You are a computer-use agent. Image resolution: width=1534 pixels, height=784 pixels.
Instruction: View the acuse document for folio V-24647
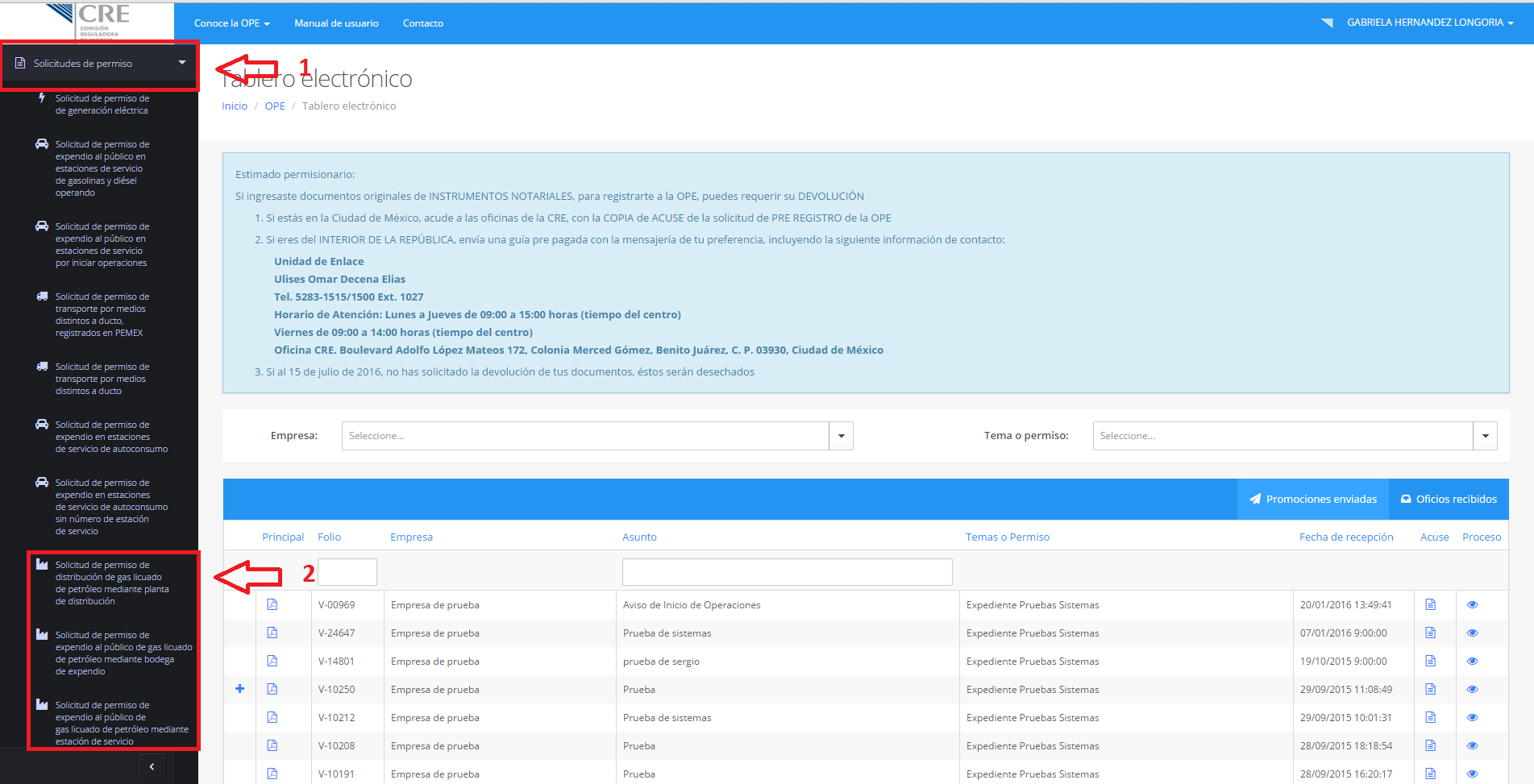click(1431, 633)
